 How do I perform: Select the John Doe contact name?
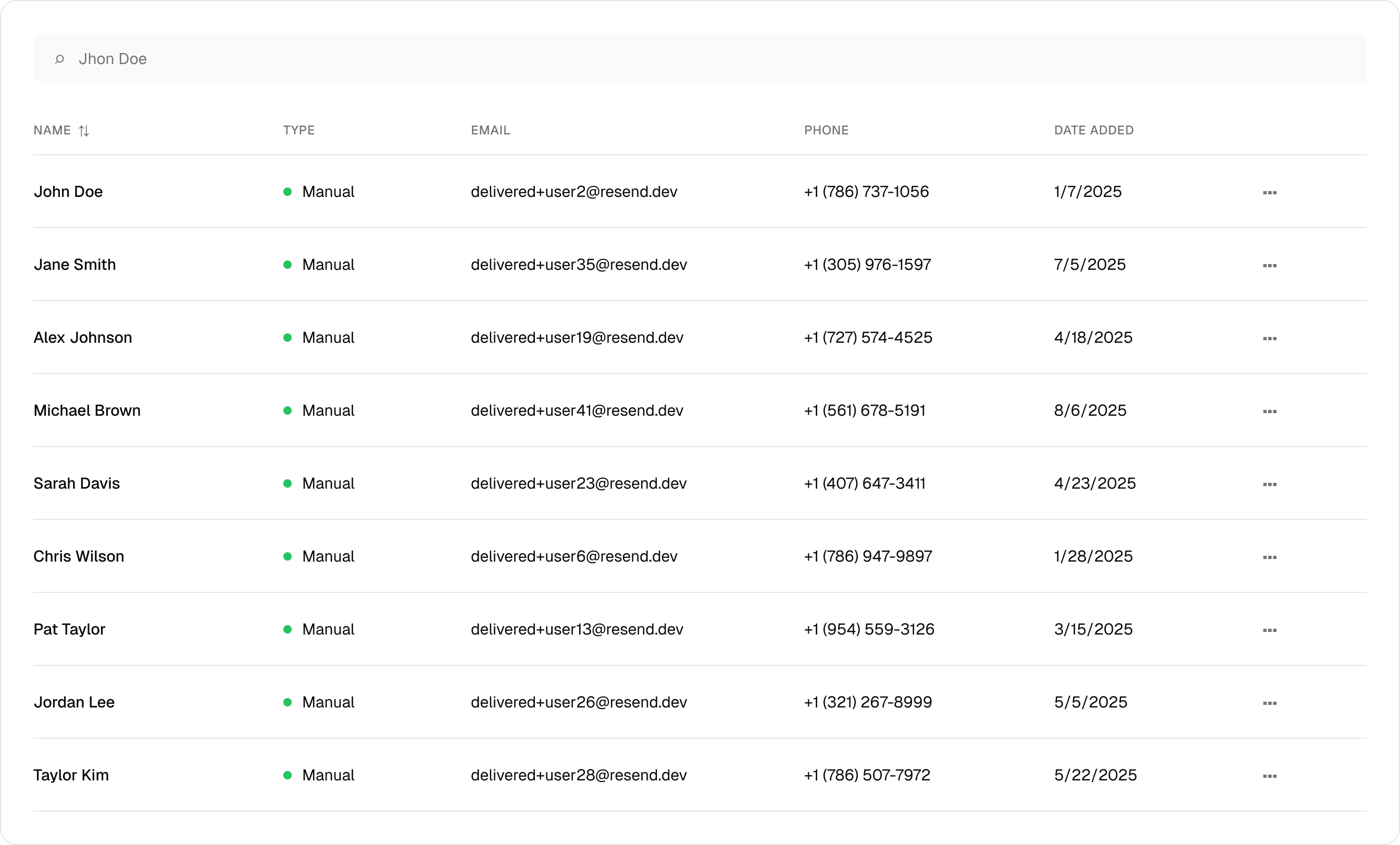point(68,192)
